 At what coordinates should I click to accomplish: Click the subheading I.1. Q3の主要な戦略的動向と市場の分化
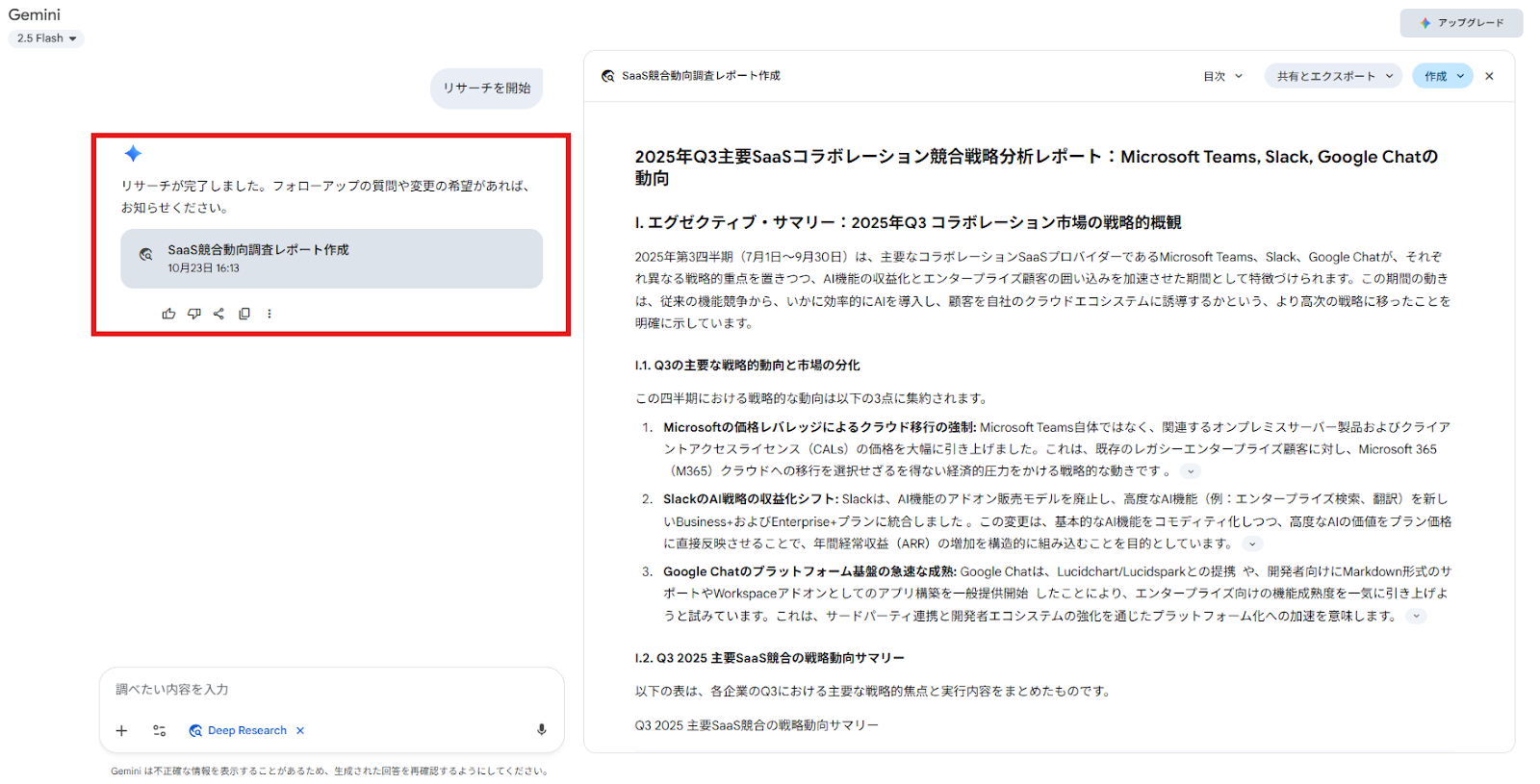pos(747,366)
